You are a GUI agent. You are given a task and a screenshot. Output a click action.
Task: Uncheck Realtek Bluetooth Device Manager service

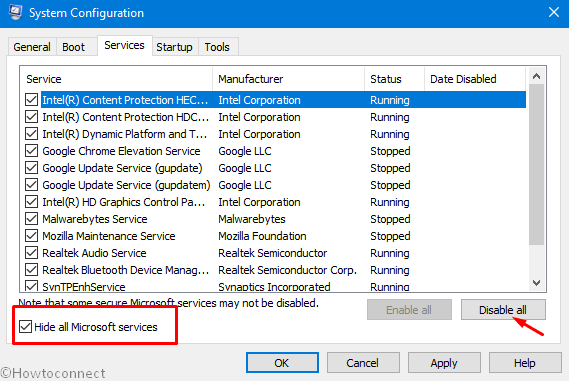32,270
